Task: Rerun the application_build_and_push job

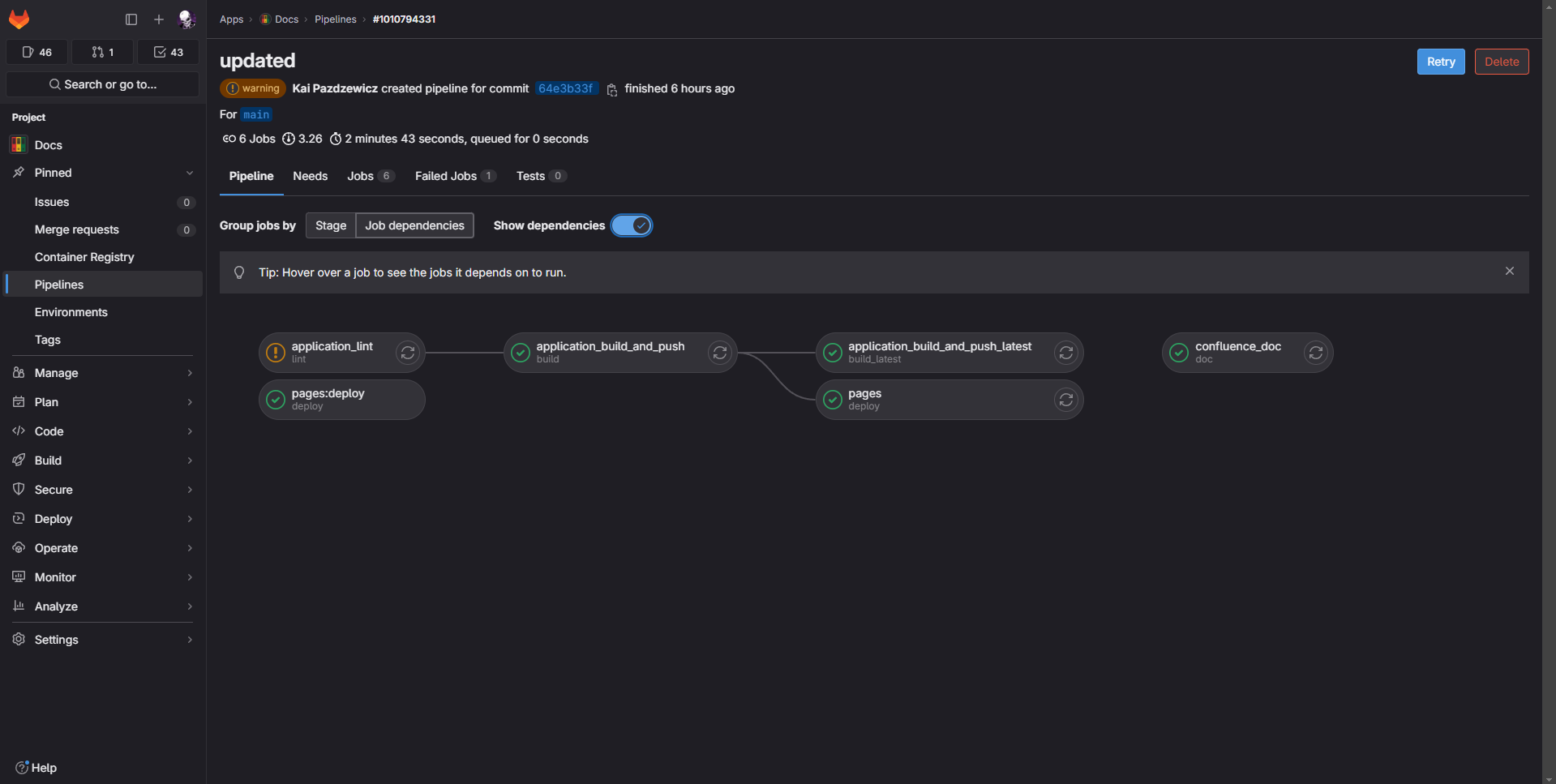Action: (x=719, y=353)
